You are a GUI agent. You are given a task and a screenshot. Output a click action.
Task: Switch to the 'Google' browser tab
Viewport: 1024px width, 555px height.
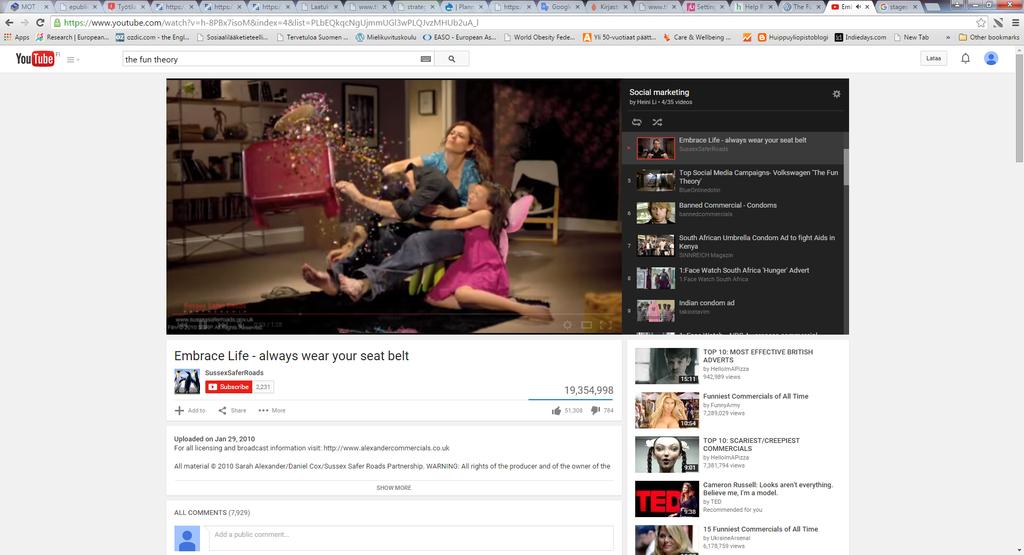tap(558, 7)
